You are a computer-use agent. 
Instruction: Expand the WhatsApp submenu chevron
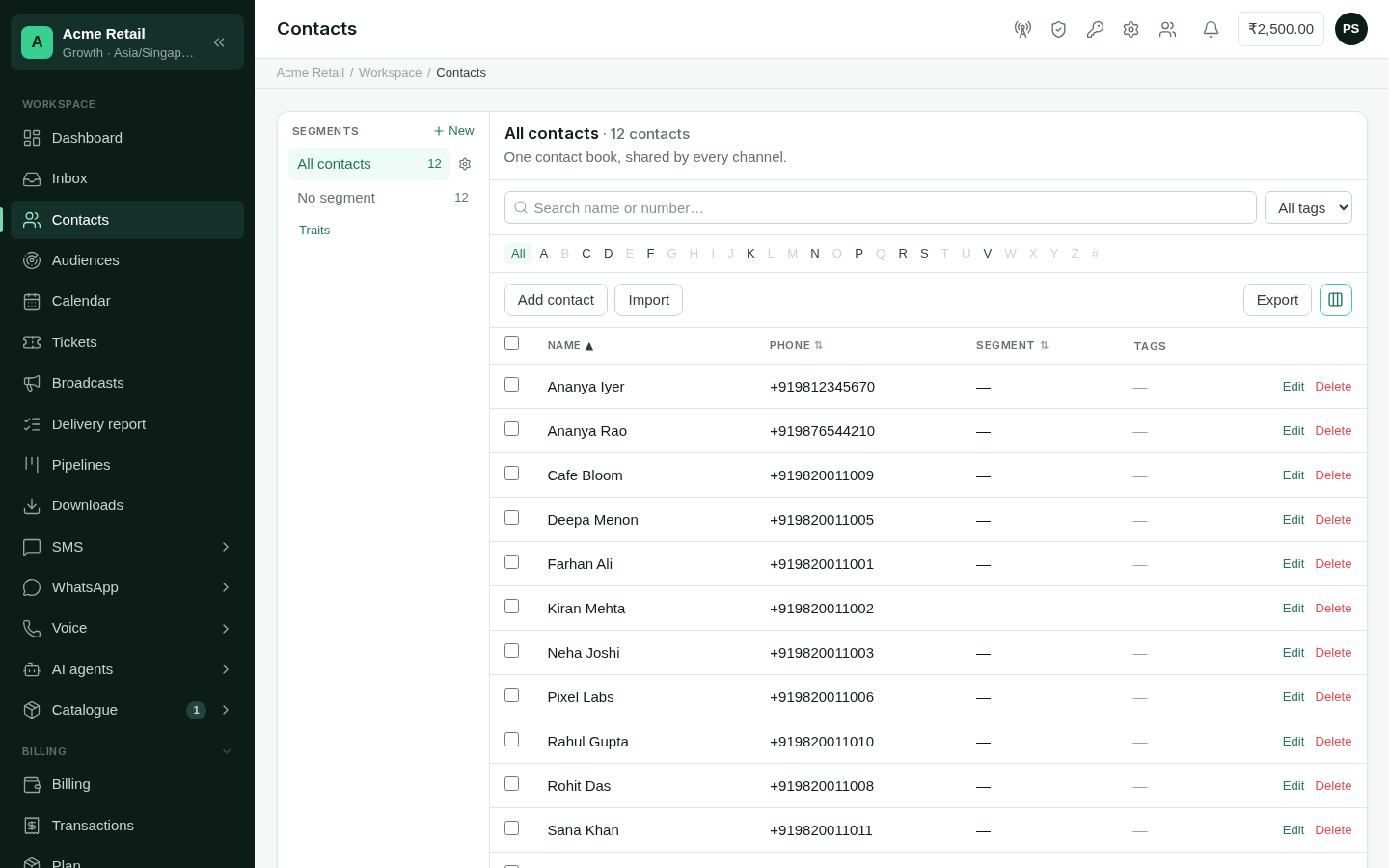coord(226,587)
